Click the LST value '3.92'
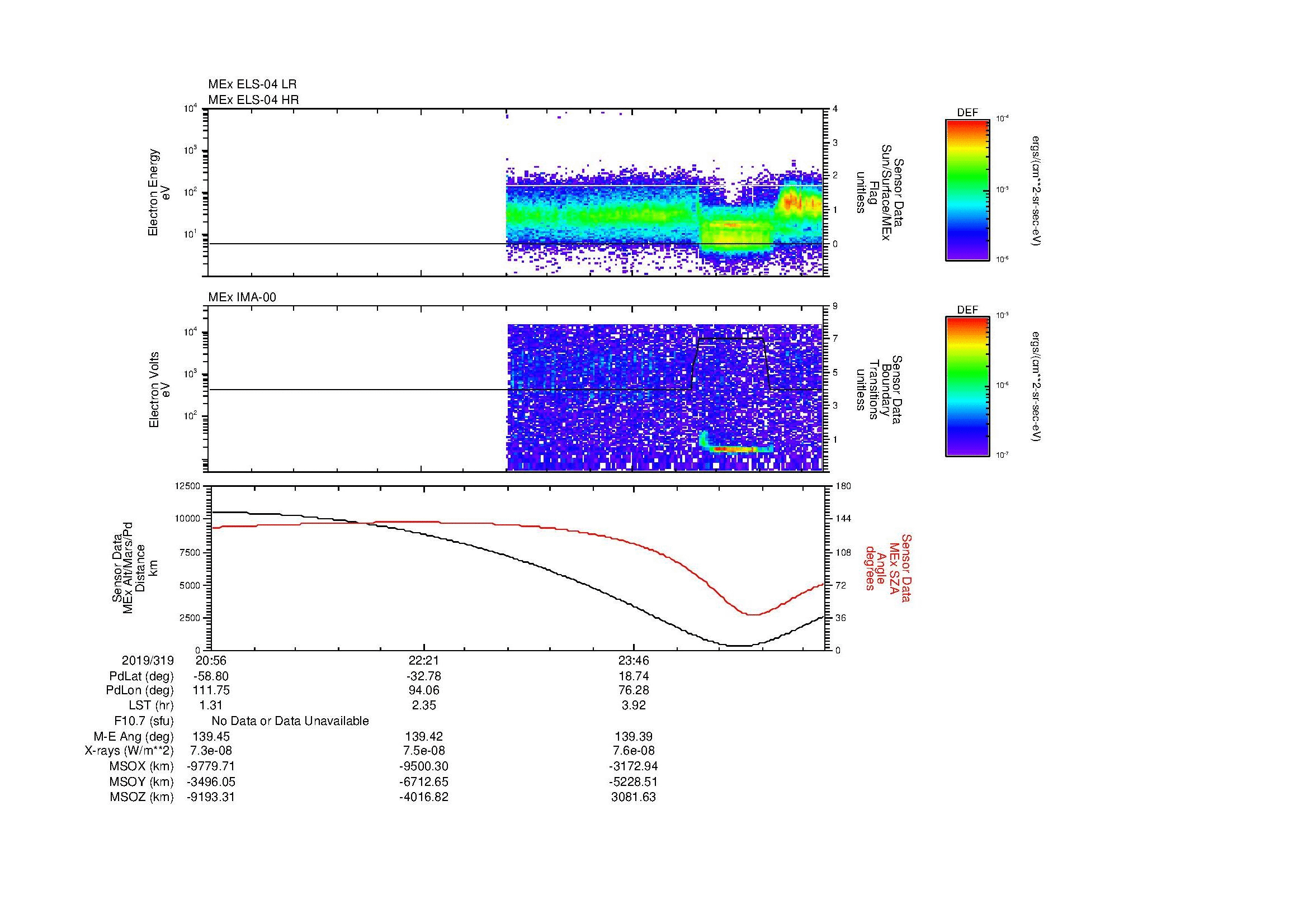Image resolution: width=1308 pixels, height=924 pixels. [x=634, y=705]
